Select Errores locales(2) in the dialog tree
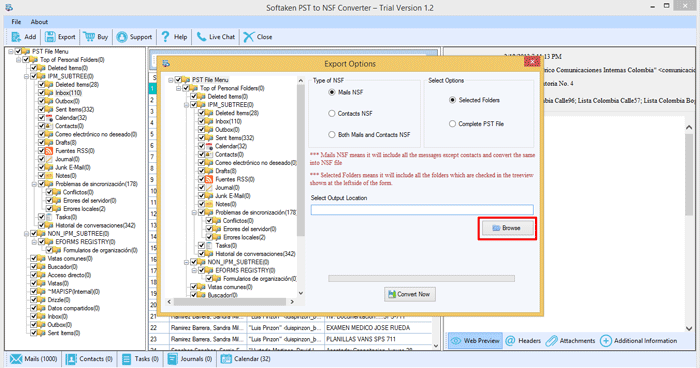Viewport: 700px width, 368px height. click(244, 237)
